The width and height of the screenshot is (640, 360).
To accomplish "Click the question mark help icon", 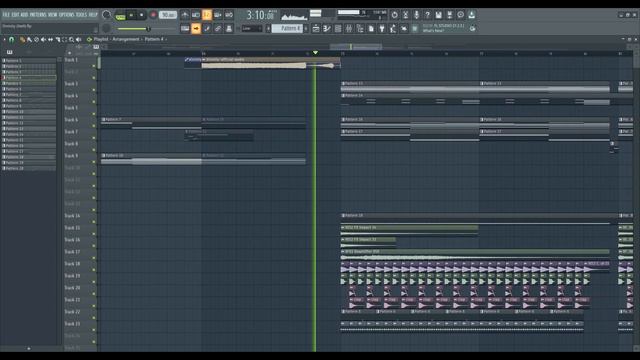I will [x=427, y=15].
